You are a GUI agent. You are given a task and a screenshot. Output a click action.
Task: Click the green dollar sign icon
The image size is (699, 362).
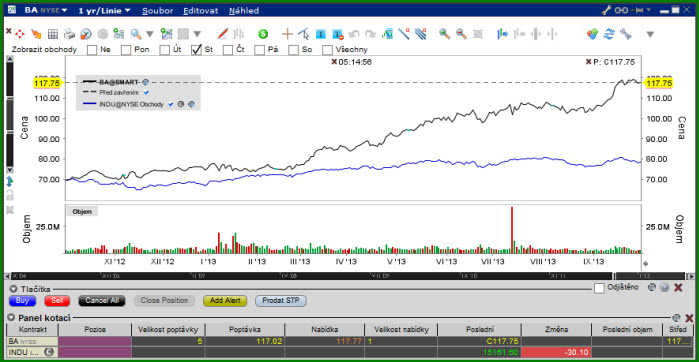pos(263,33)
